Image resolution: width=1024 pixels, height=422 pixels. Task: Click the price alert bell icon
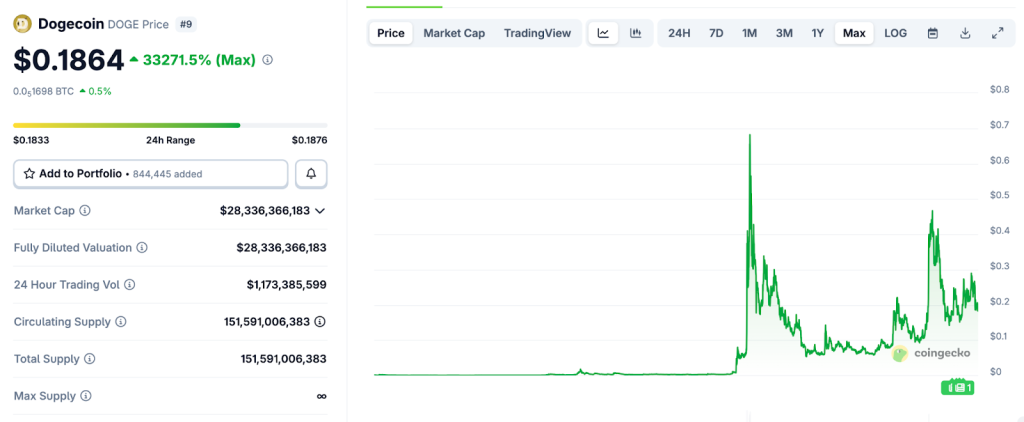[311, 174]
